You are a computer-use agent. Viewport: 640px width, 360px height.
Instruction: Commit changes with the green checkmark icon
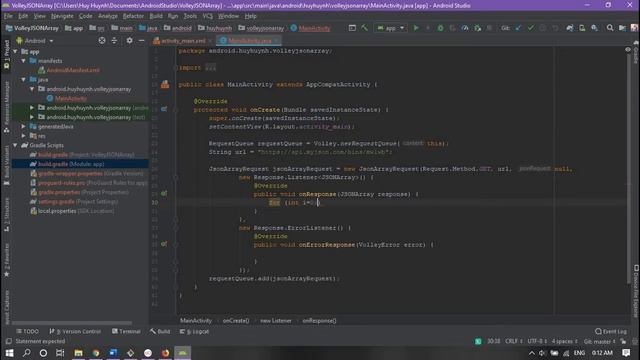[530, 28]
